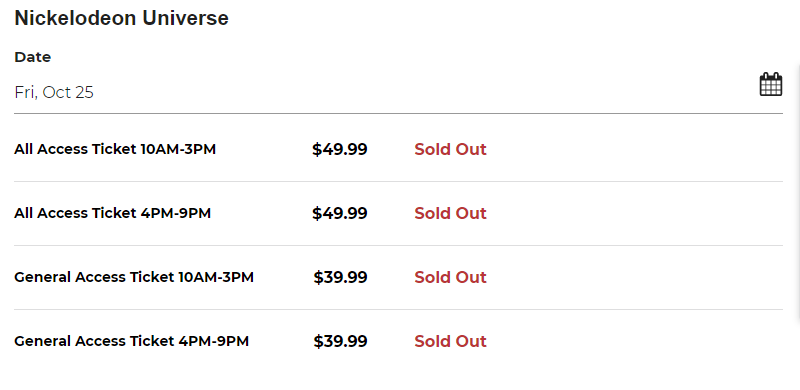
Task: Click $49.99 price of 4PM-9PM All Access
Action: pos(340,213)
